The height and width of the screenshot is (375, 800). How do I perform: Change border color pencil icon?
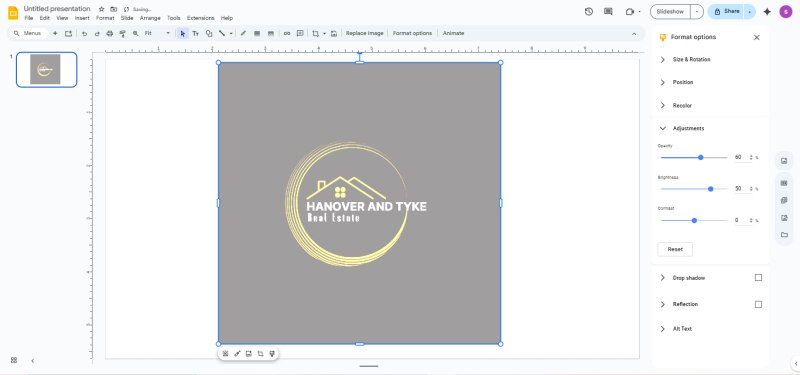tap(243, 33)
